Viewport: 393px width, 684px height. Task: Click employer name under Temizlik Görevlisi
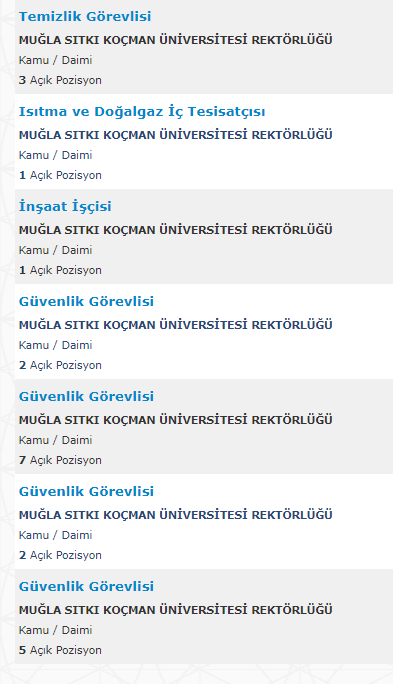[175, 40]
